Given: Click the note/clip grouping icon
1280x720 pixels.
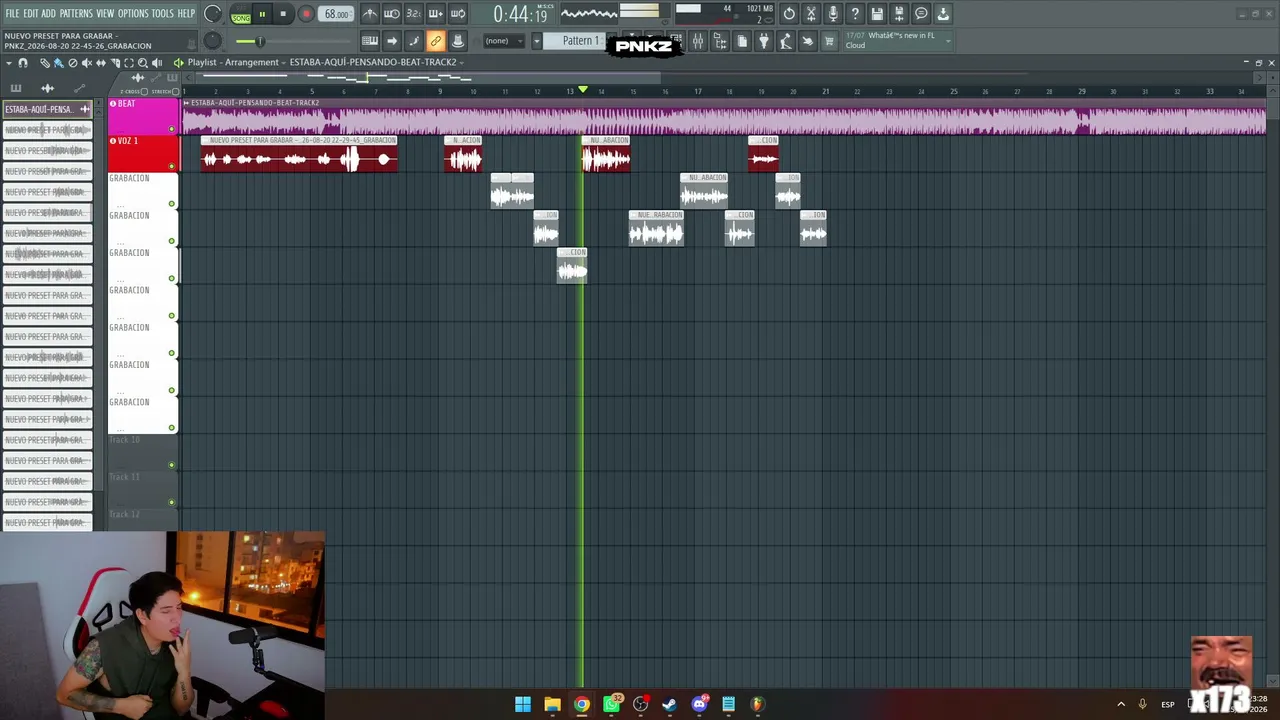Looking at the screenshot, I should coord(413,41).
